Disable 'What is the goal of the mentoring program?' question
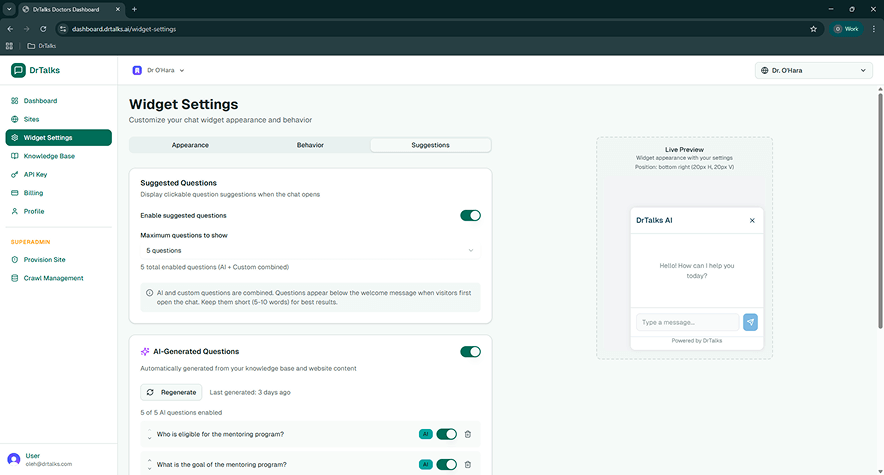Screen dimensions: 884x475 click(x=447, y=465)
